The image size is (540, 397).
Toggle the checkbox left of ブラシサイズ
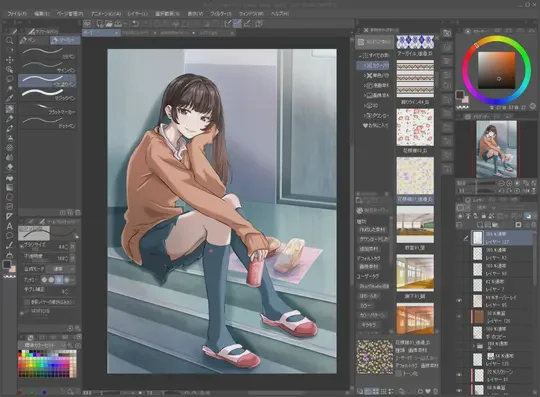[21, 247]
